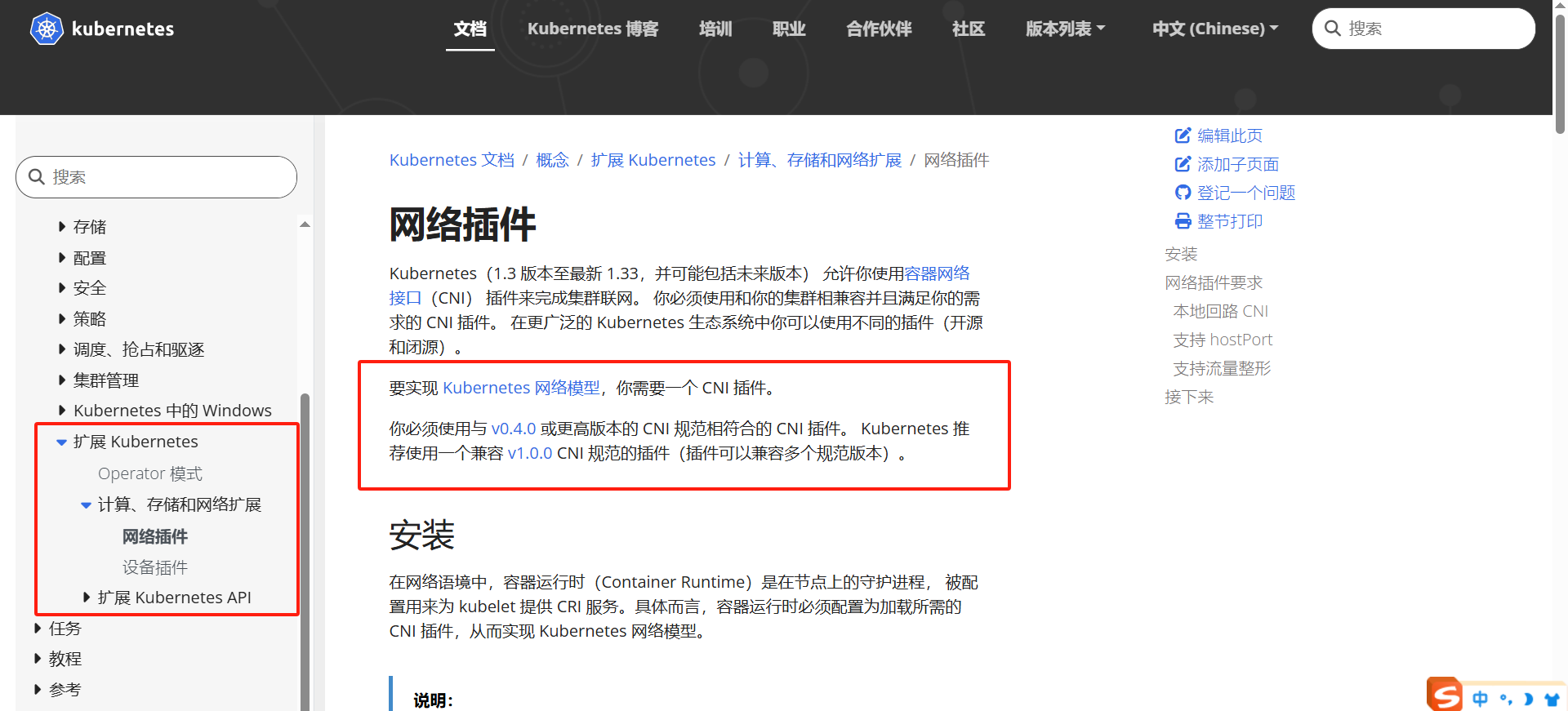Expand the 策略 sidebar section

coord(62,319)
